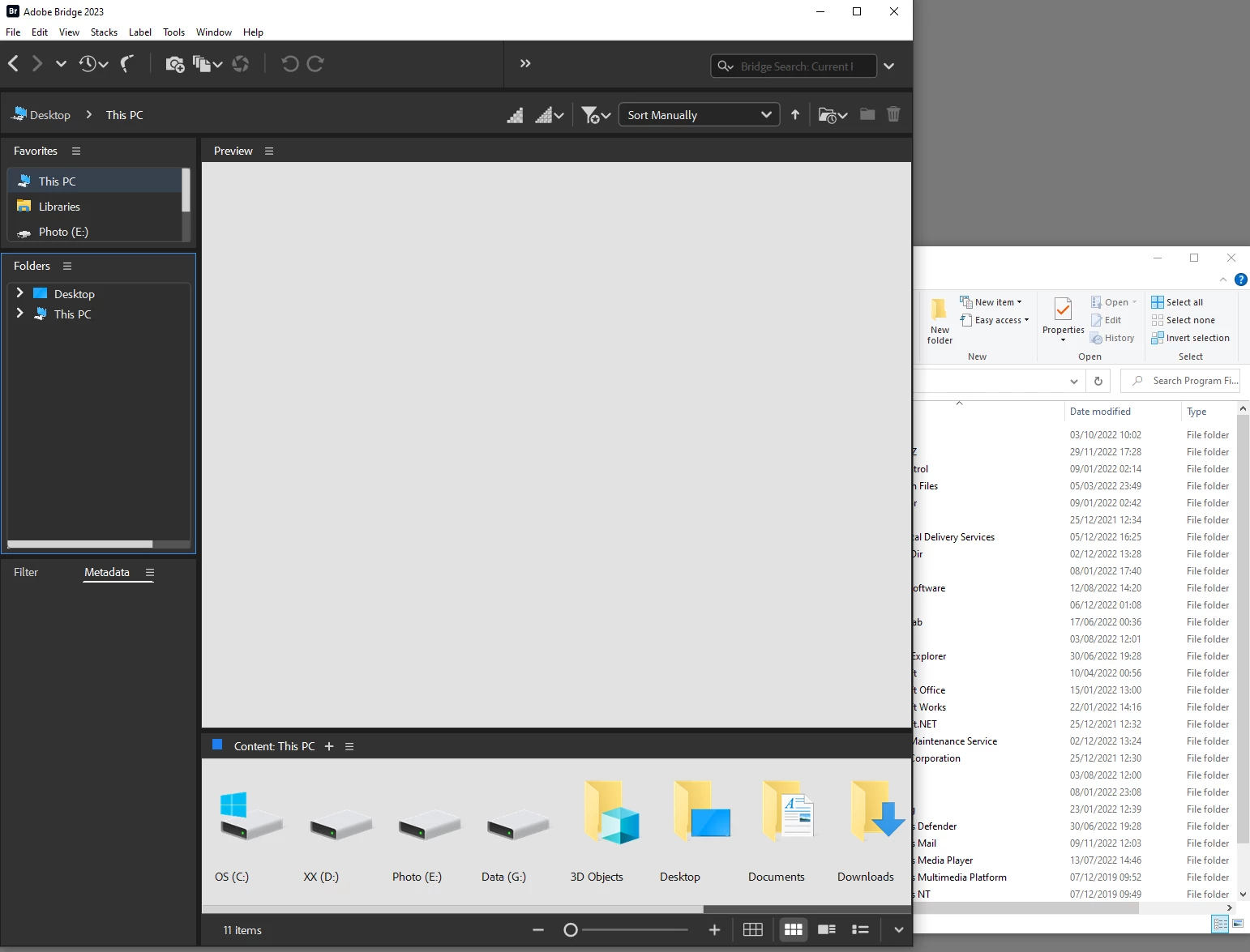Viewport: 1250px width, 952px height.
Task: Add a new Content tab with plus
Action: pyautogui.click(x=329, y=746)
